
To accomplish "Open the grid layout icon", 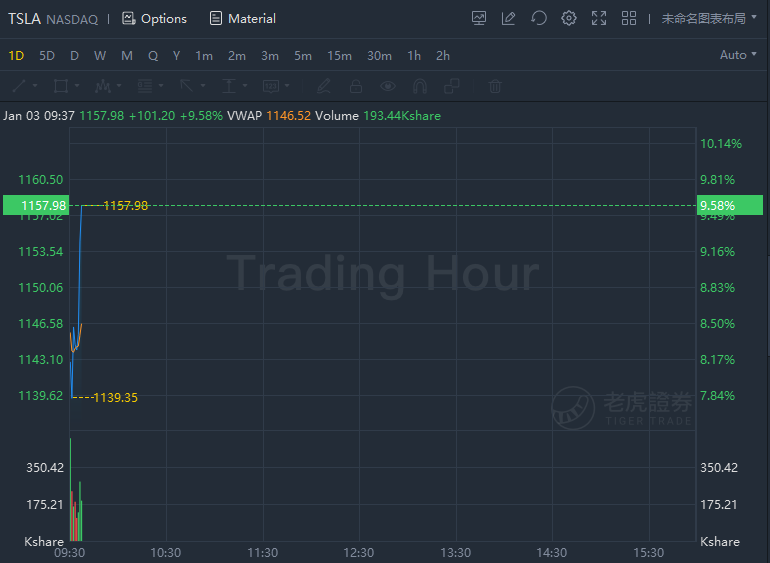I will coord(629,19).
